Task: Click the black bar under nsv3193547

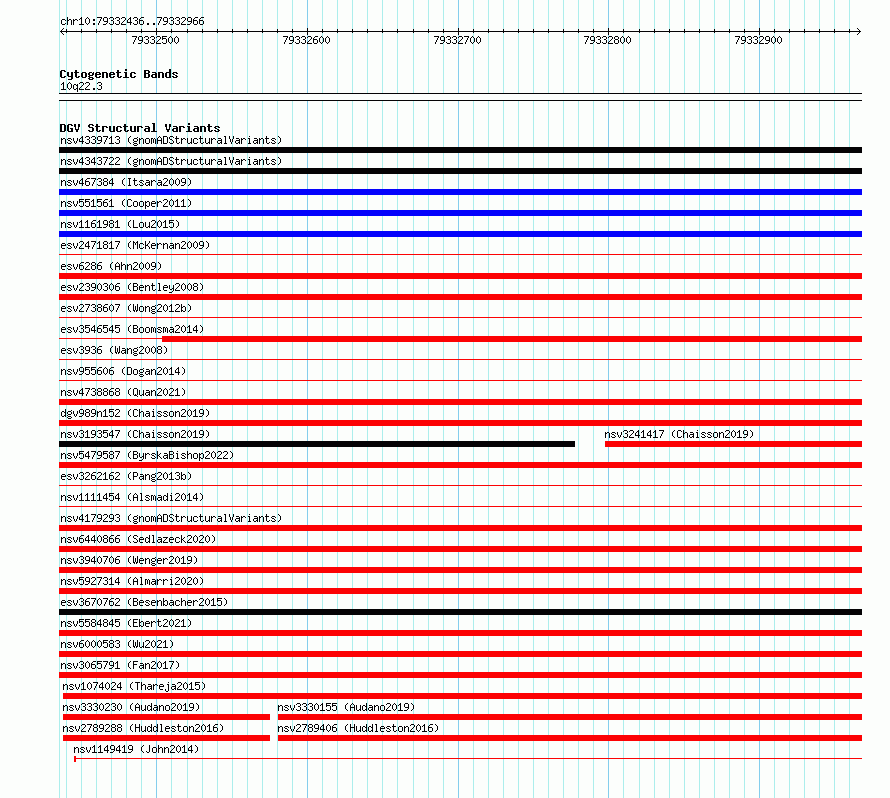Action: [317, 444]
